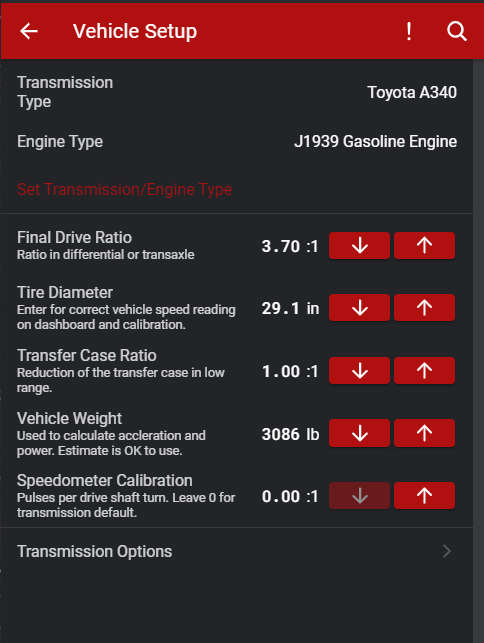Screen dimensions: 484x643
Task: Increase the Final Drive Ratio value
Action: 424,246
